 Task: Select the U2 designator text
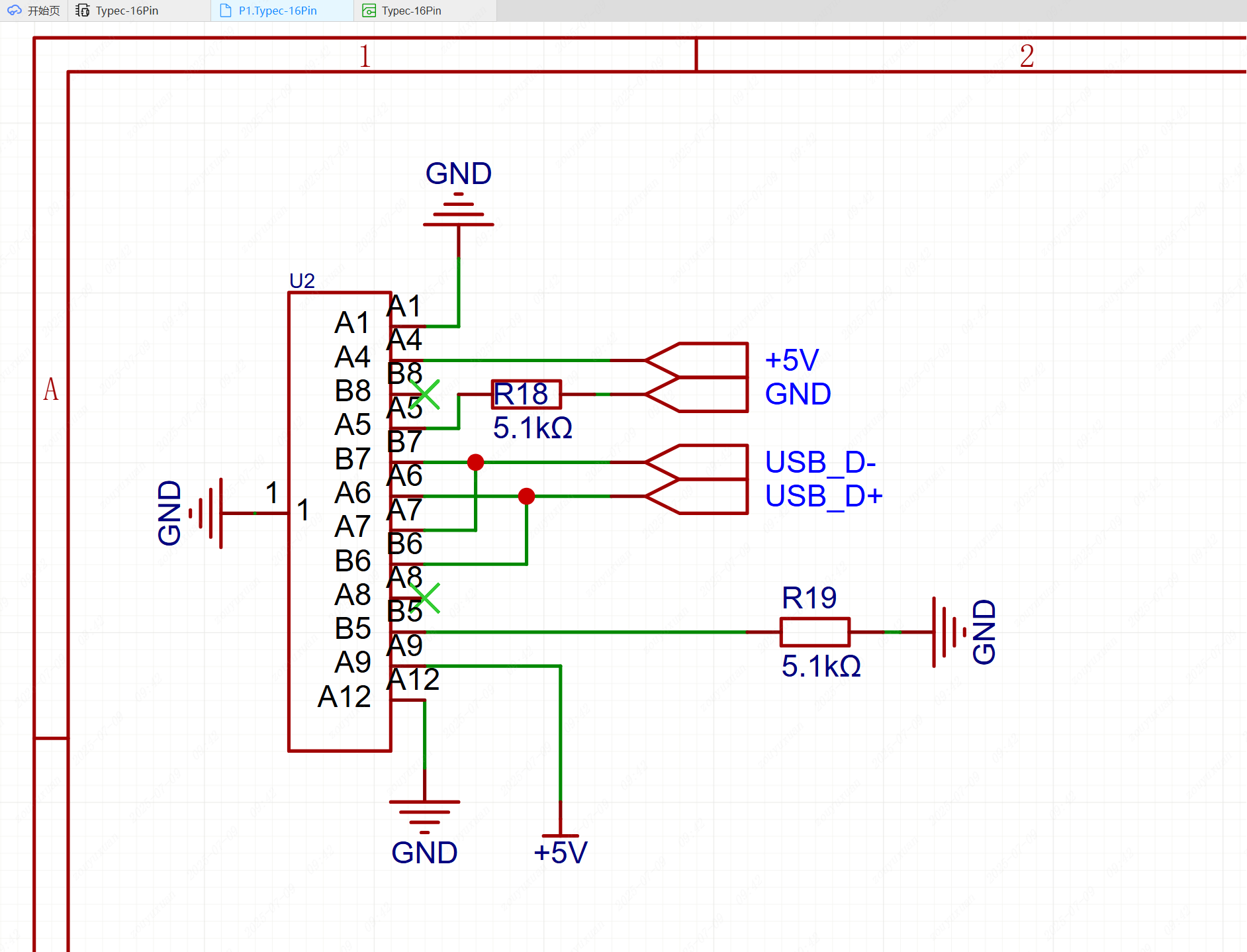tap(302, 281)
